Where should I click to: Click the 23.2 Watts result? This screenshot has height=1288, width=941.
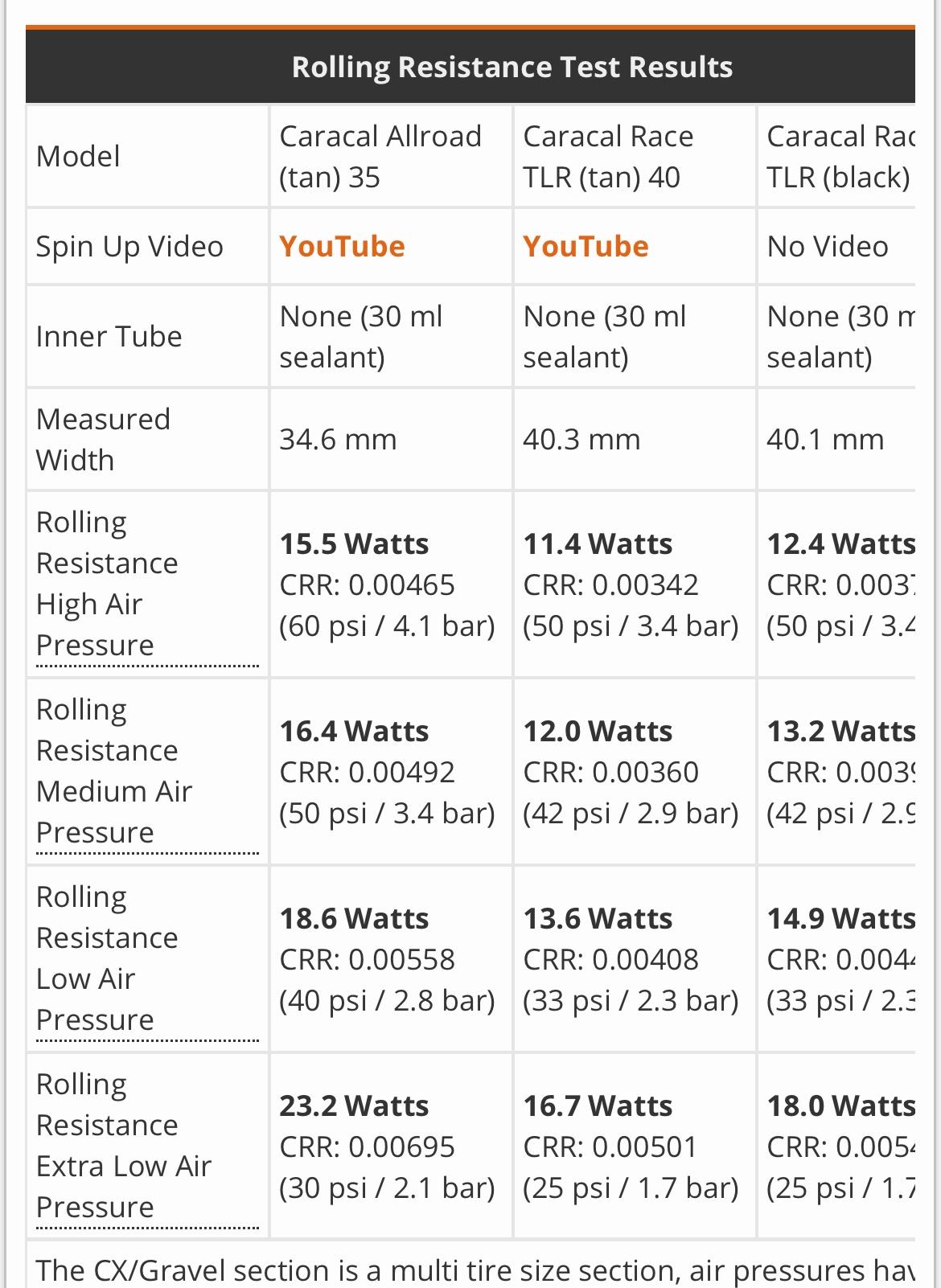click(x=354, y=1106)
